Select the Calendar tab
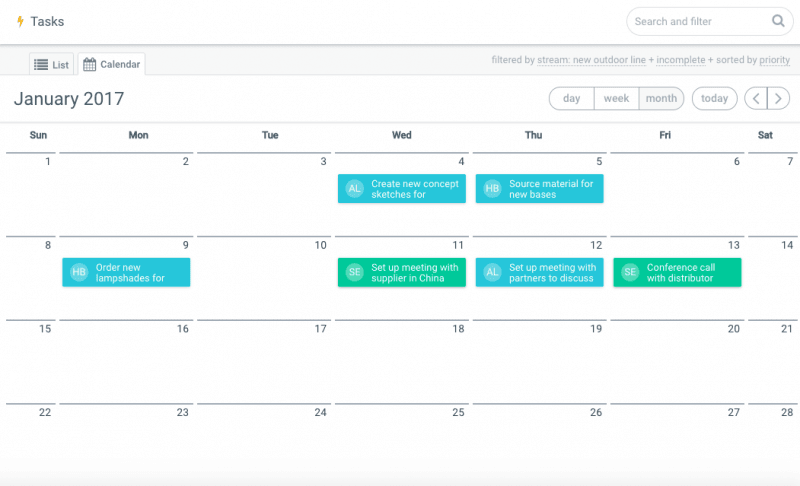 click(x=112, y=64)
